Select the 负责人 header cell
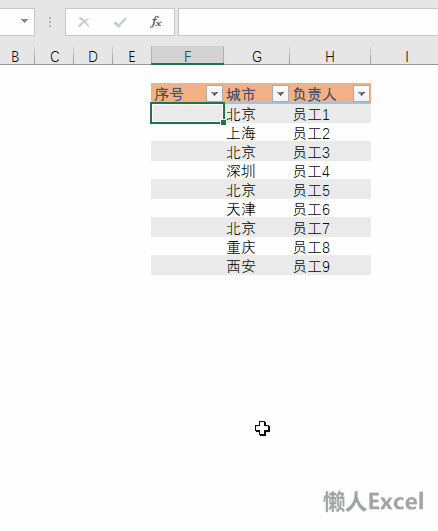This screenshot has height=531, width=438. click(x=330, y=93)
